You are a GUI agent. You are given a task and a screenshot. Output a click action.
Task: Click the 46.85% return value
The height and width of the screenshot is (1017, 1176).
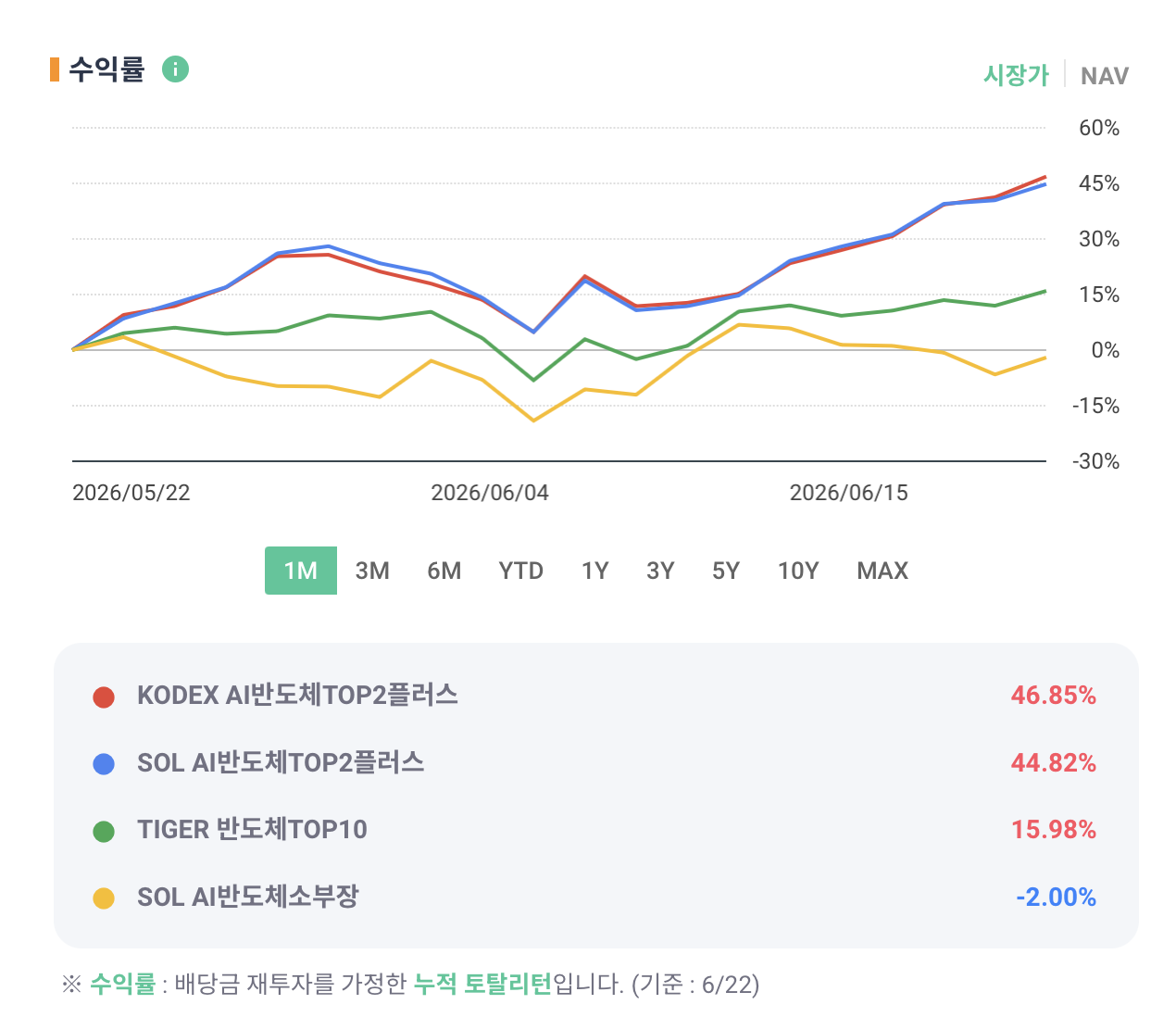tap(1053, 696)
